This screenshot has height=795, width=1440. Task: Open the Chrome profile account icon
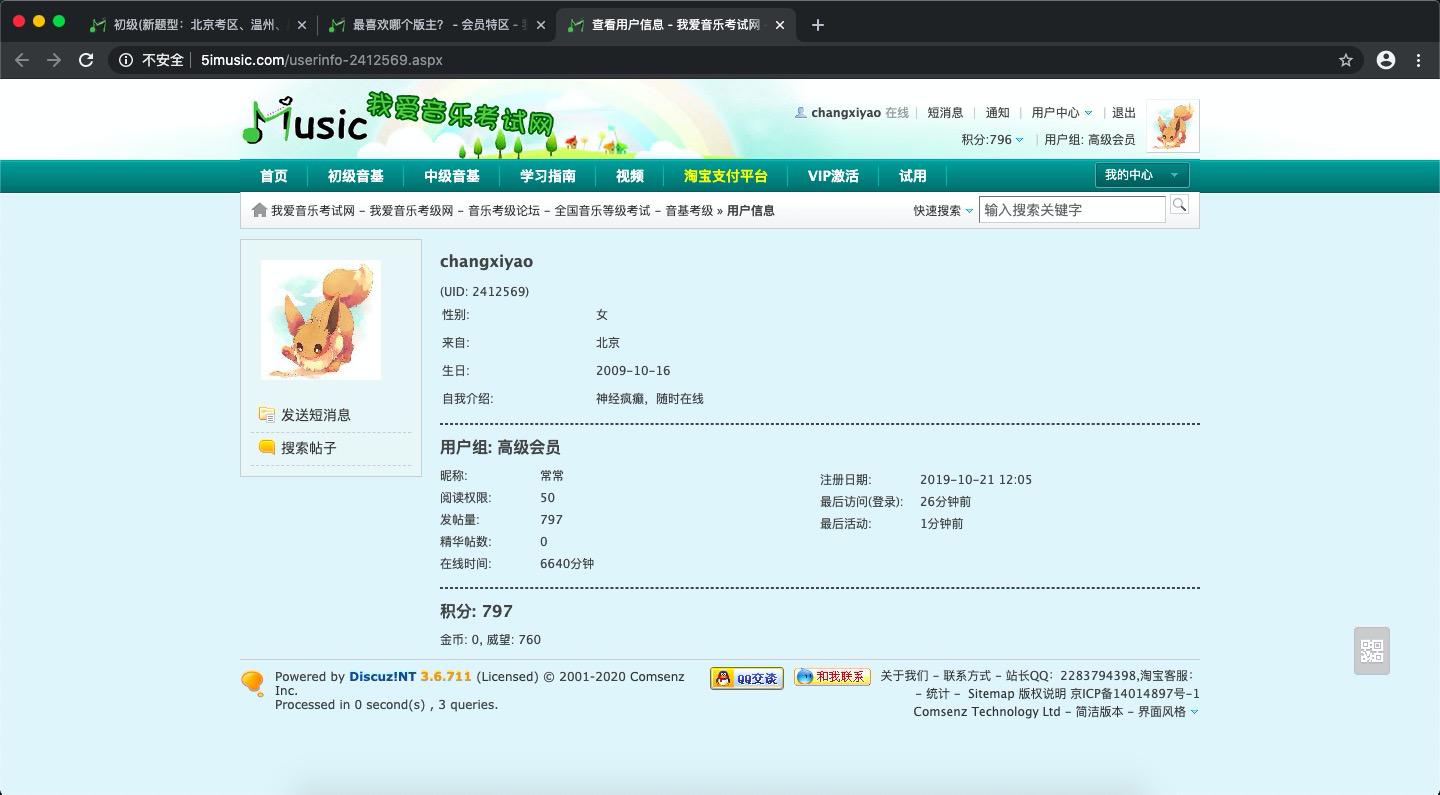tap(1386, 60)
